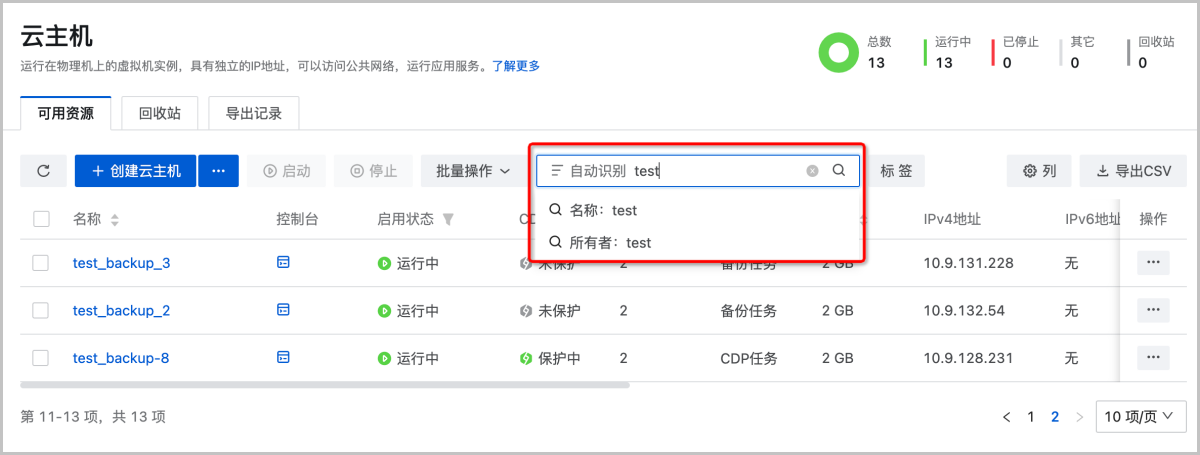Open console for test_backup_3
The width and height of the screenshot is (1200, 455).
283,262
